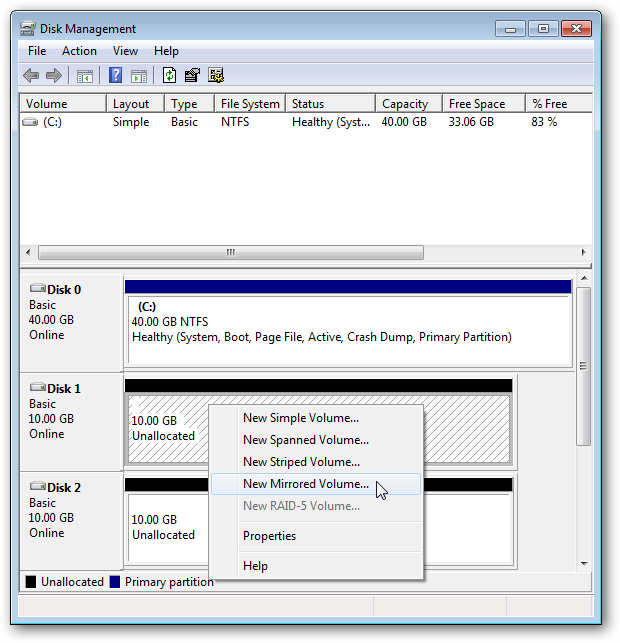
Task: Click the volume list horizontal scrollbar thumb
Action: click(231, 252)
